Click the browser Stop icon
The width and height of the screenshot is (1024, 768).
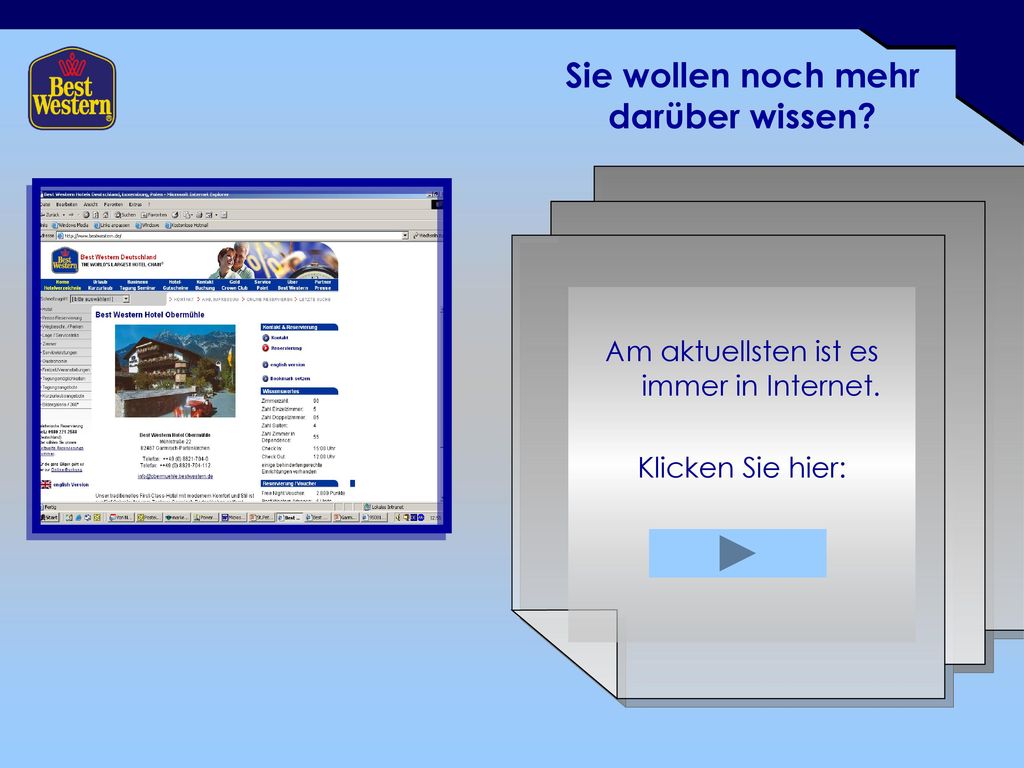86,215
